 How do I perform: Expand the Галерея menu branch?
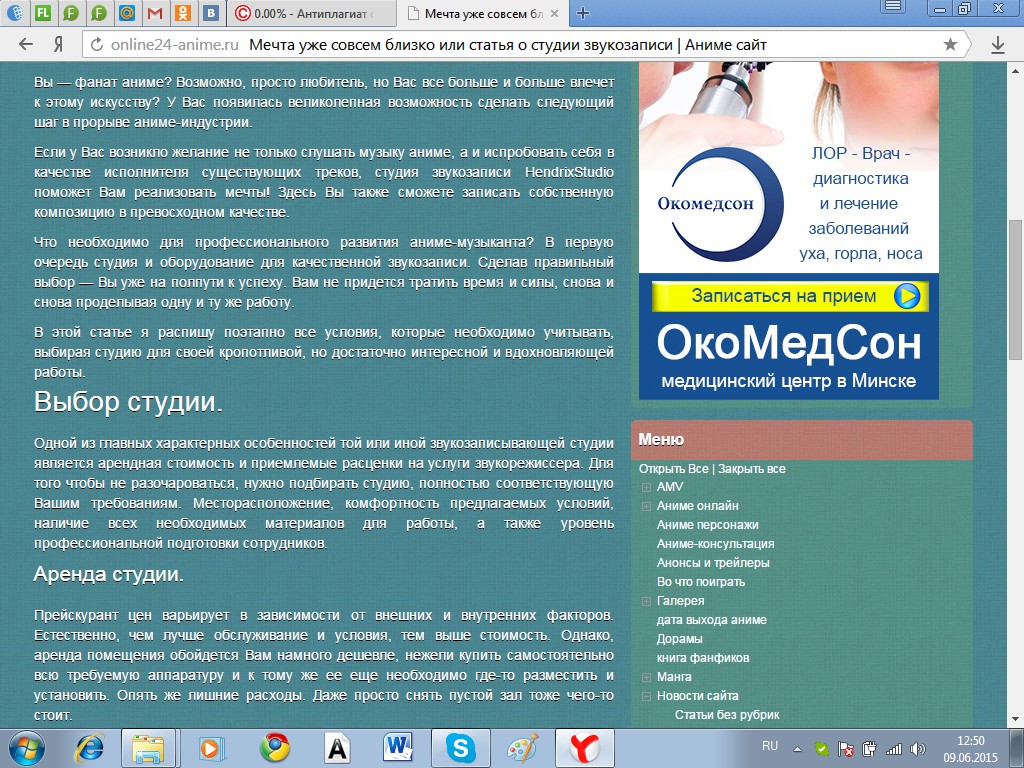(646, 601)
